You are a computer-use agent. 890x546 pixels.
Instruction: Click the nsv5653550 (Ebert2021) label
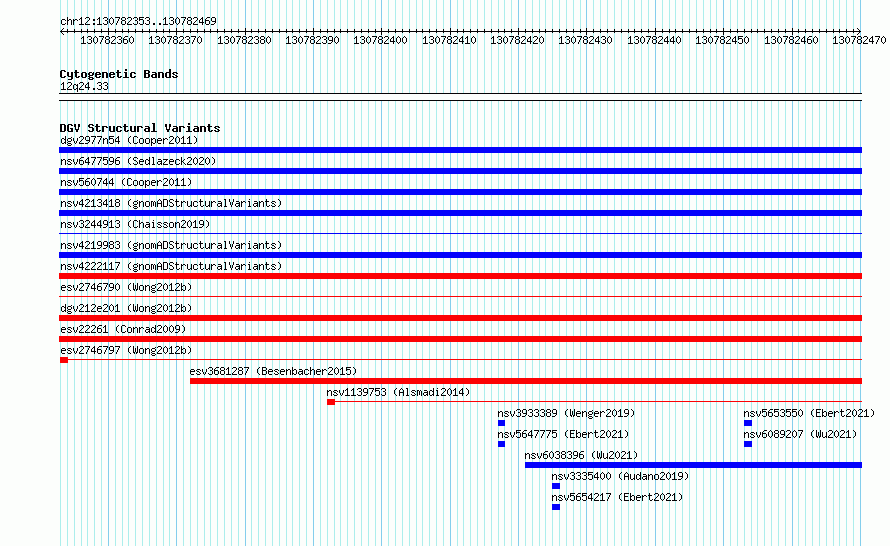809,413
